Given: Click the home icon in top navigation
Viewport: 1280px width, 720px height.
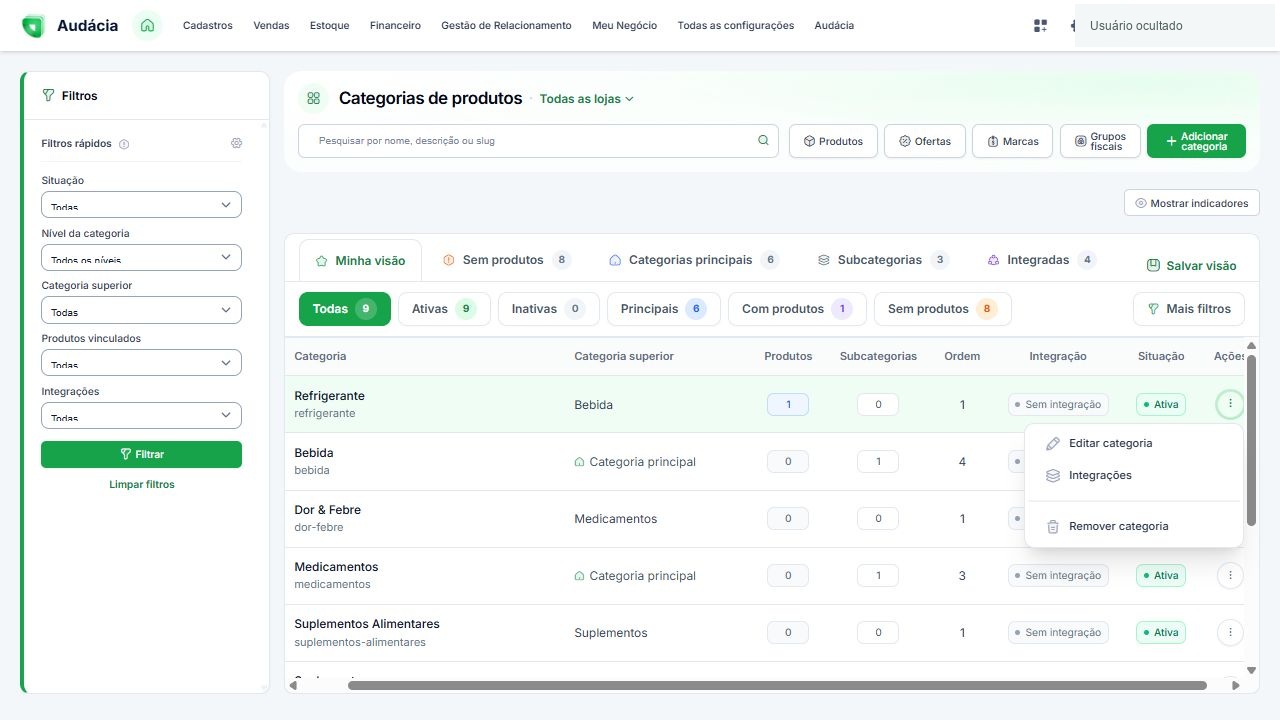Looking at the screenshot, I should pyautogui.click(x=148, y=25).
